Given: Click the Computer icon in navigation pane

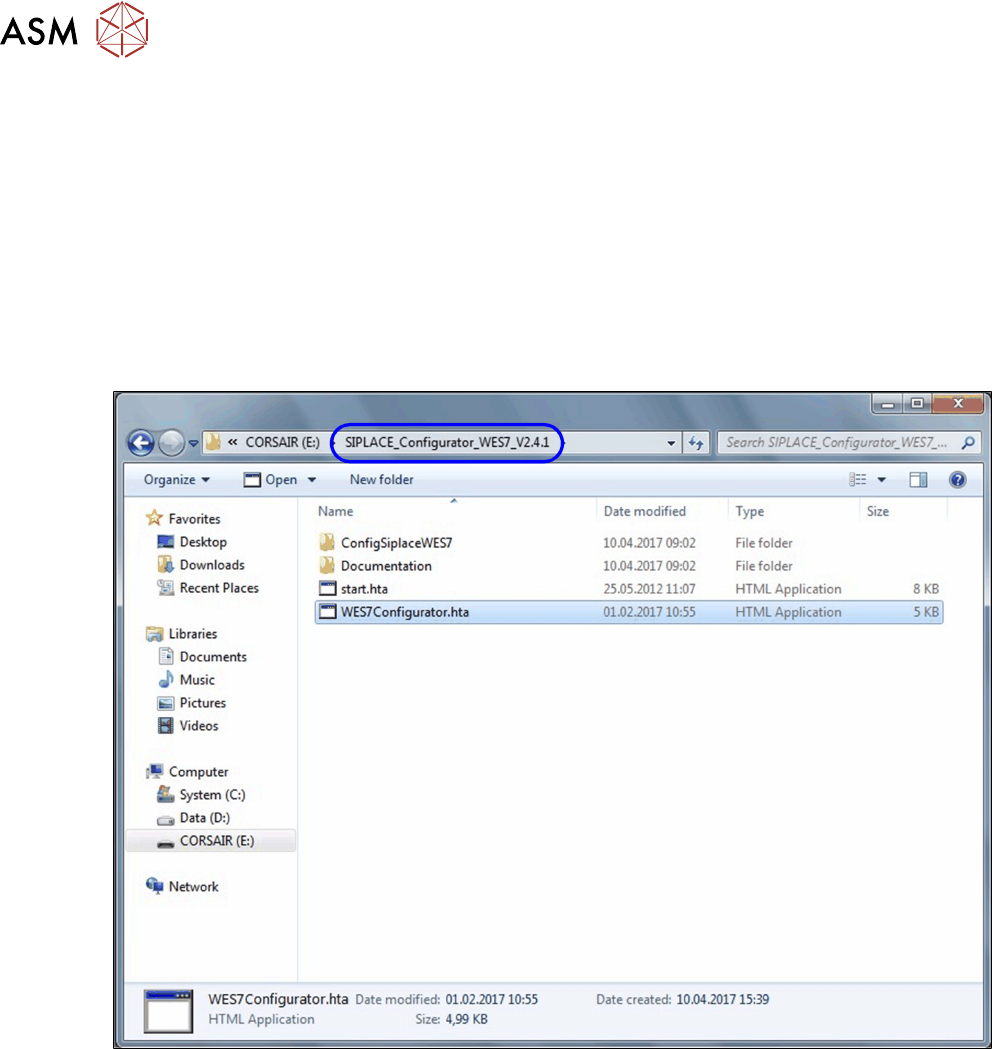Looking at the screenshot, I should 155,771.
